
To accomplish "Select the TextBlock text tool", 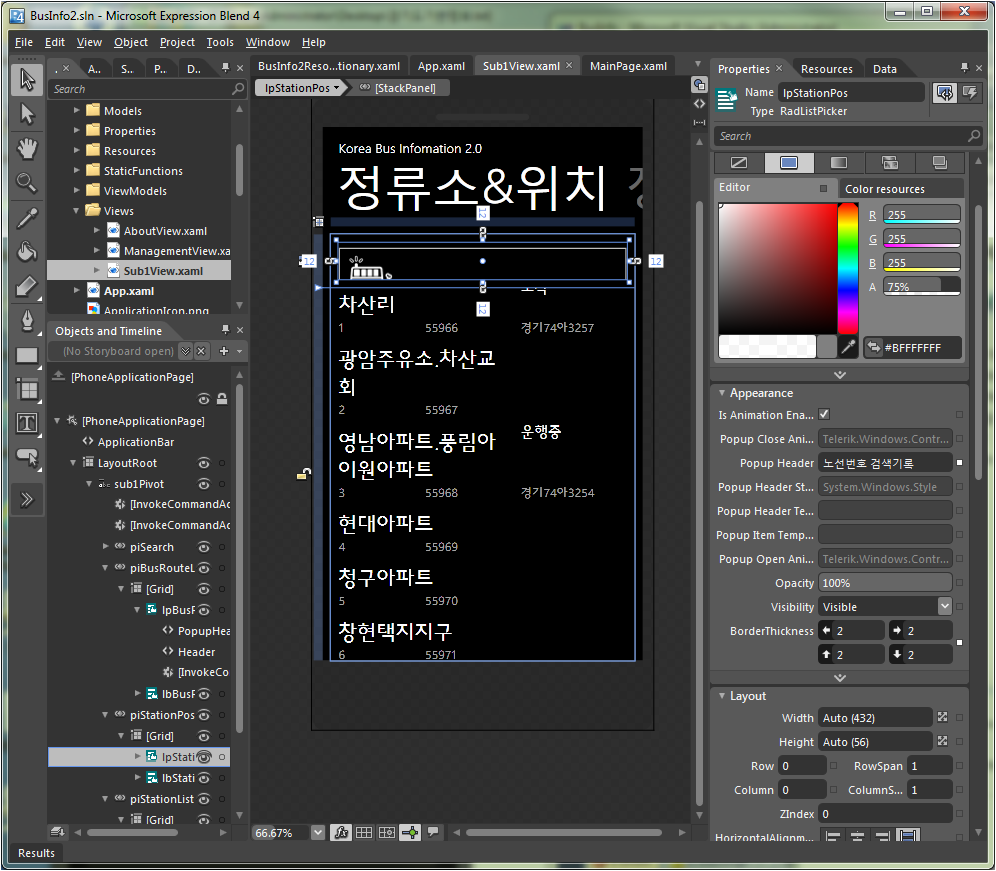I will click(27, 423).
